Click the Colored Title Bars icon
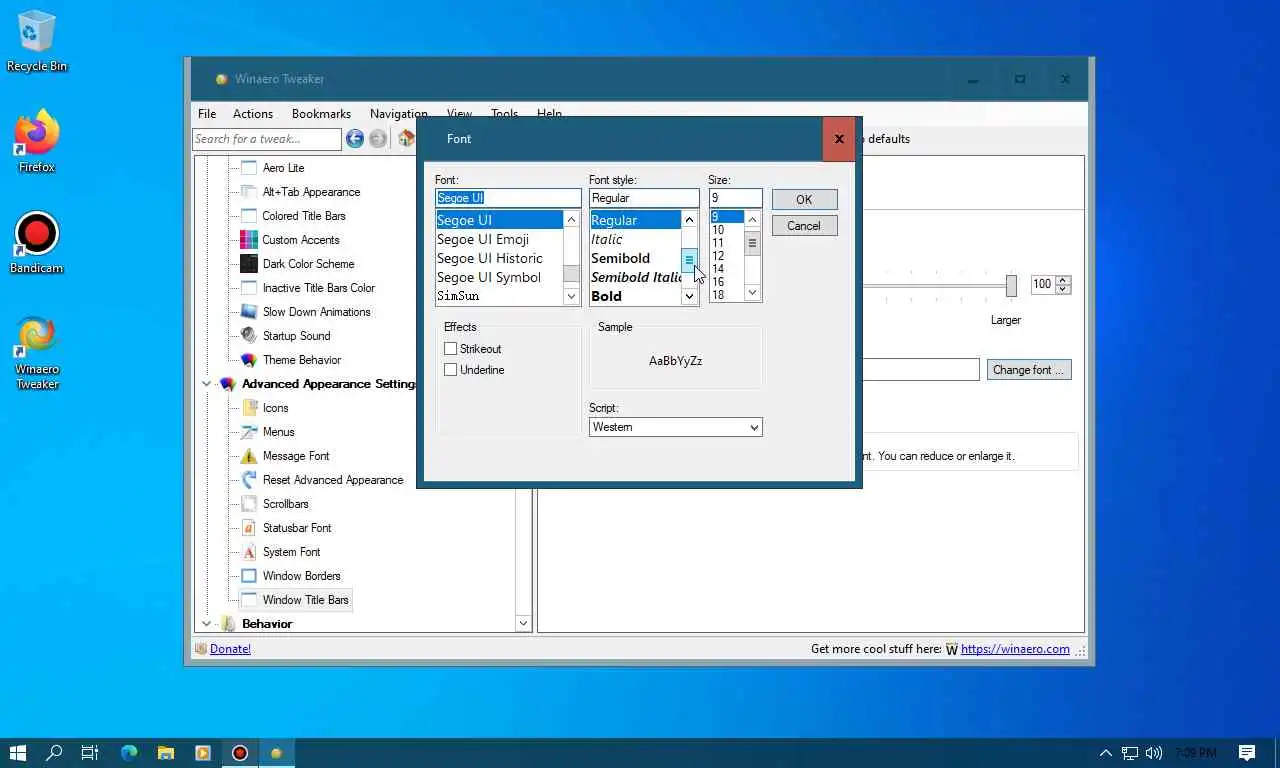Screen dimensions: 1280x768 point(249,216)
